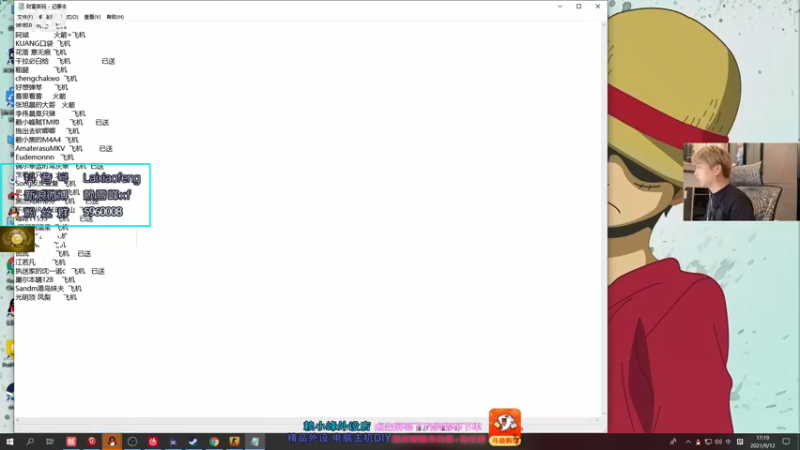Click the text 'Eudemonnn'
The image size is (800, 450).
(35, 157)
